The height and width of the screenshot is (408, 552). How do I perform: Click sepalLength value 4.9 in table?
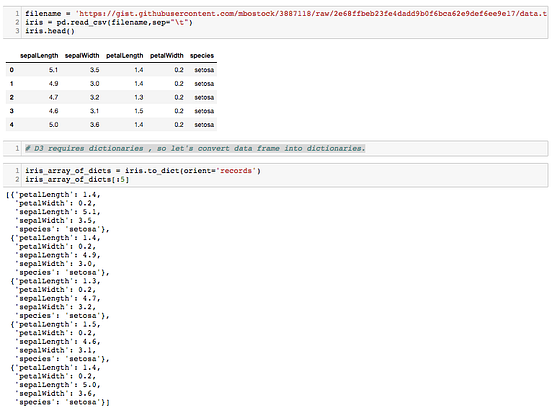[x=54, y=83]
